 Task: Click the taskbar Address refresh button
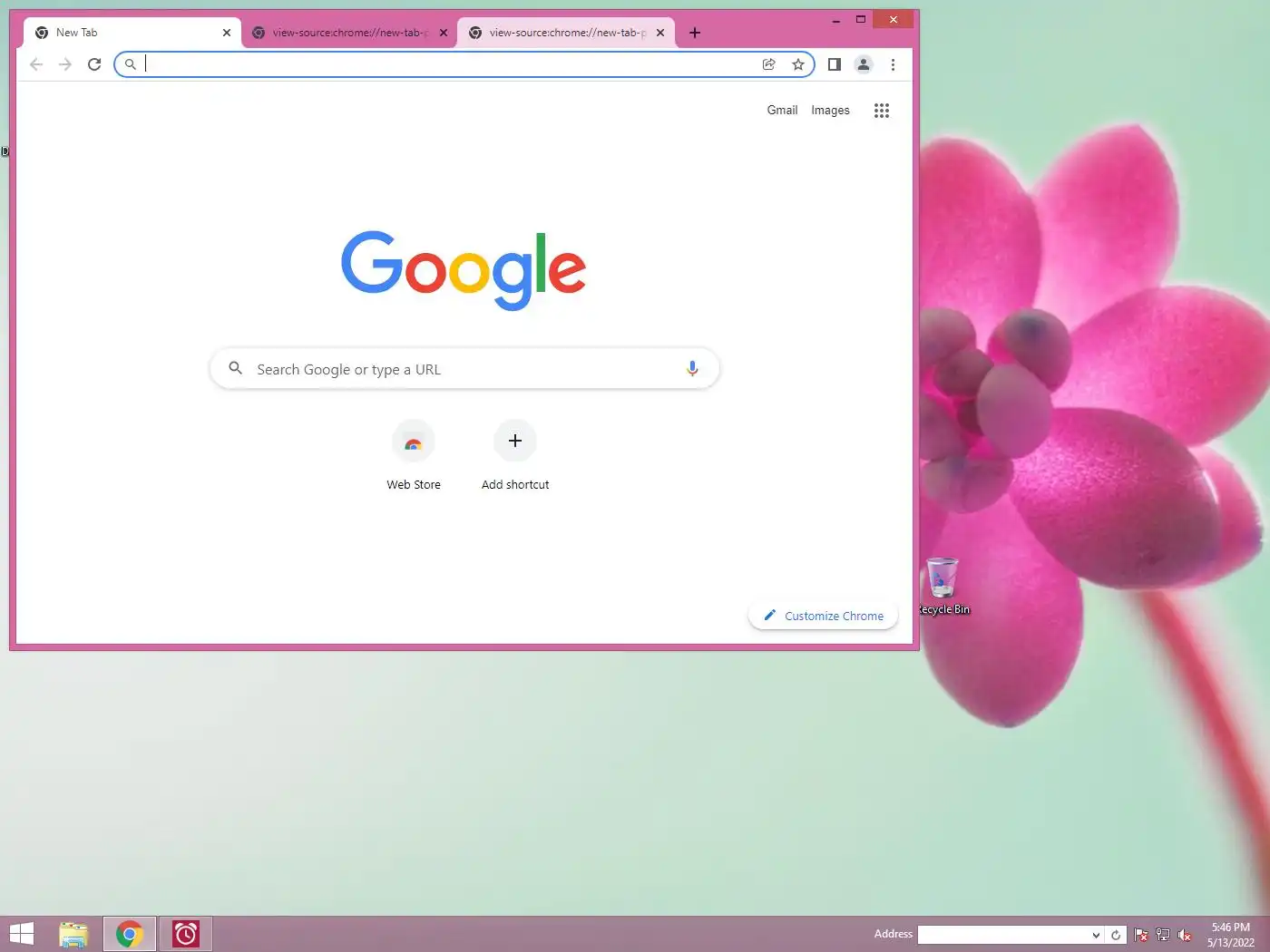[x=1116, y=935]
